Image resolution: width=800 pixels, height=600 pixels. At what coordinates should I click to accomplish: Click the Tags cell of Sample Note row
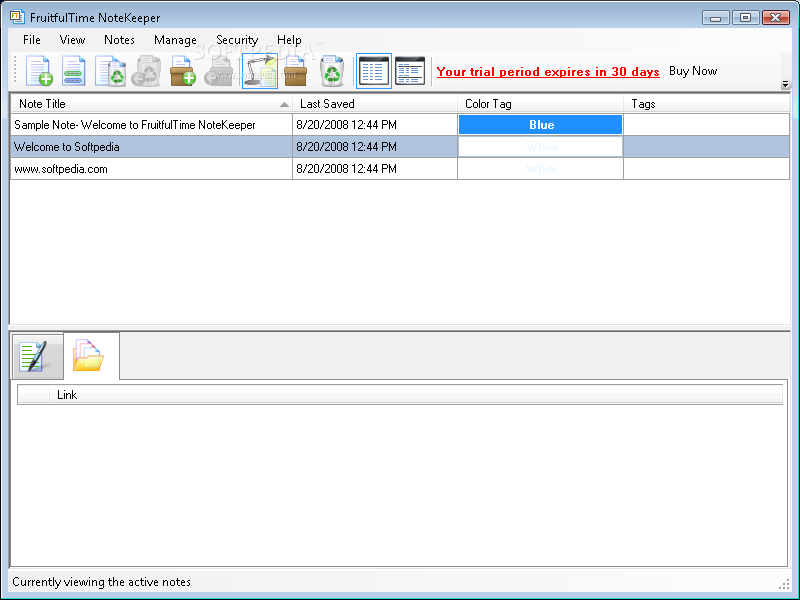tap(706, 124)
